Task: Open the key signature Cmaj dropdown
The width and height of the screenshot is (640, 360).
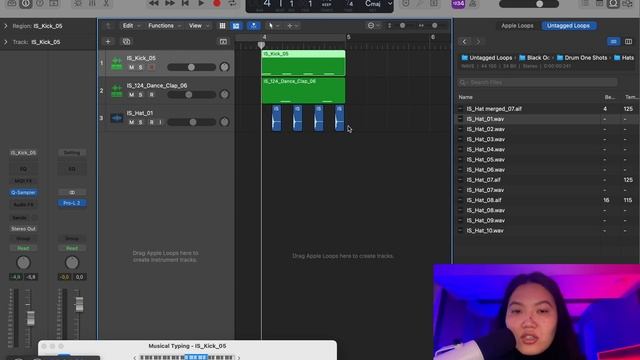Action: click(378, 4)
